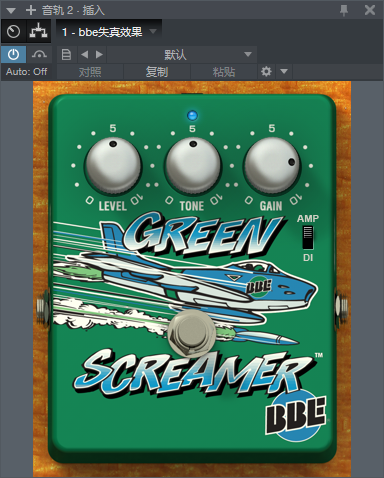The width and height of the screenshot is (384, 478).
Task: Pin the plugin window
Action: (344, 10)
